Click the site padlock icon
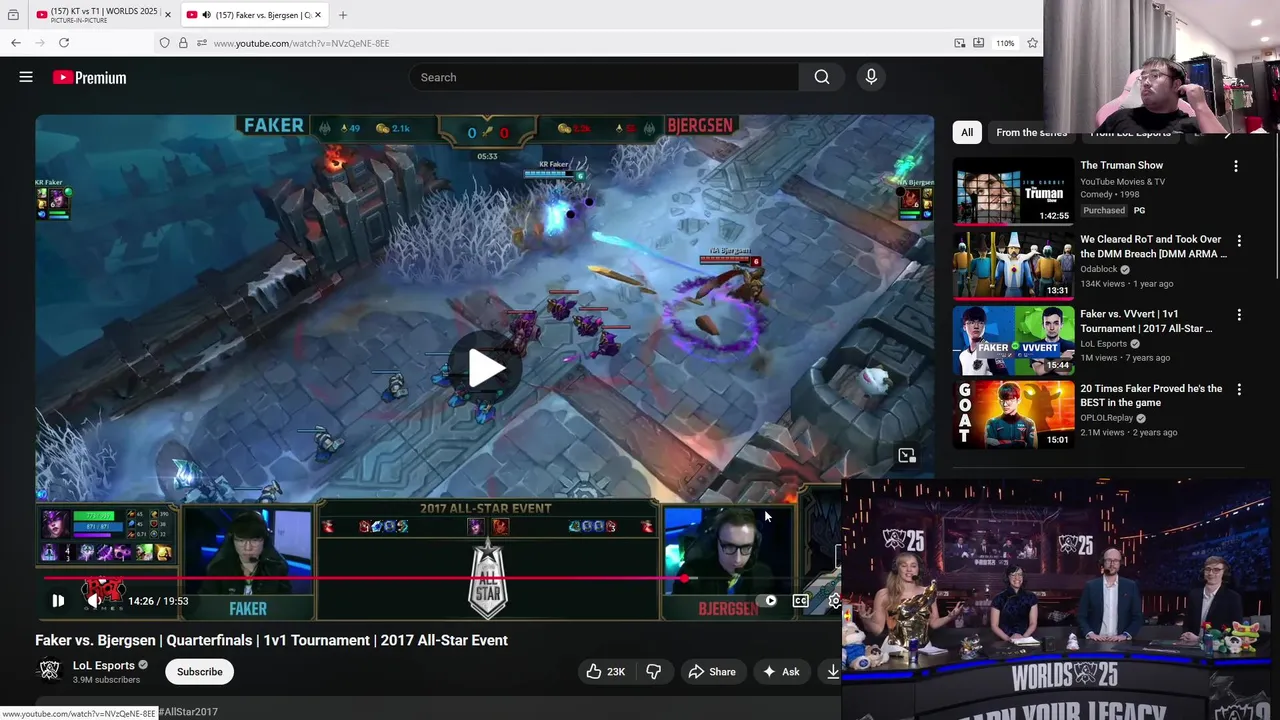1280x720 pixels. tap(183, 43)
